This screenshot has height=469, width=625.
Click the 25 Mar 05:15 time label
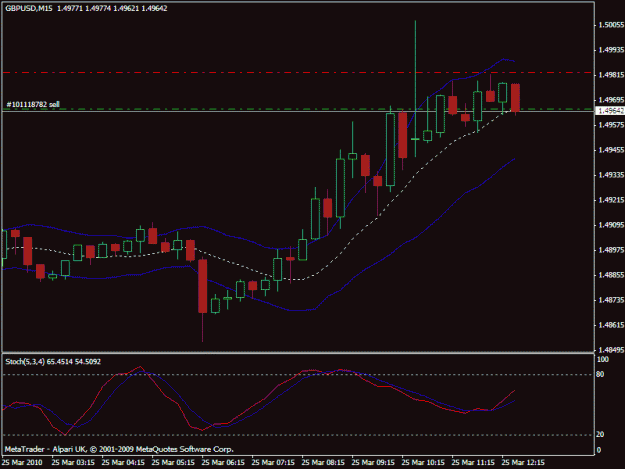[x=173, y=463]
